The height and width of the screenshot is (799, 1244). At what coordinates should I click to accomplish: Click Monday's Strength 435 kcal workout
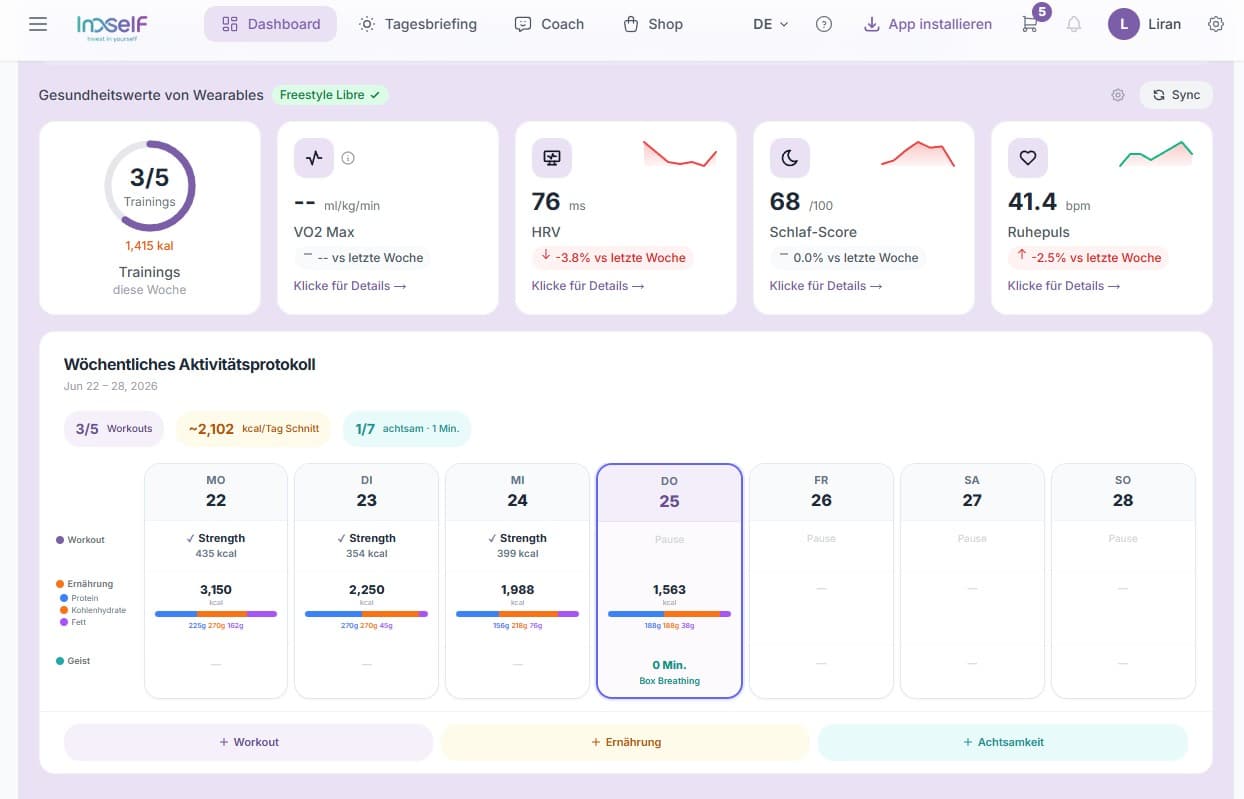216,545
